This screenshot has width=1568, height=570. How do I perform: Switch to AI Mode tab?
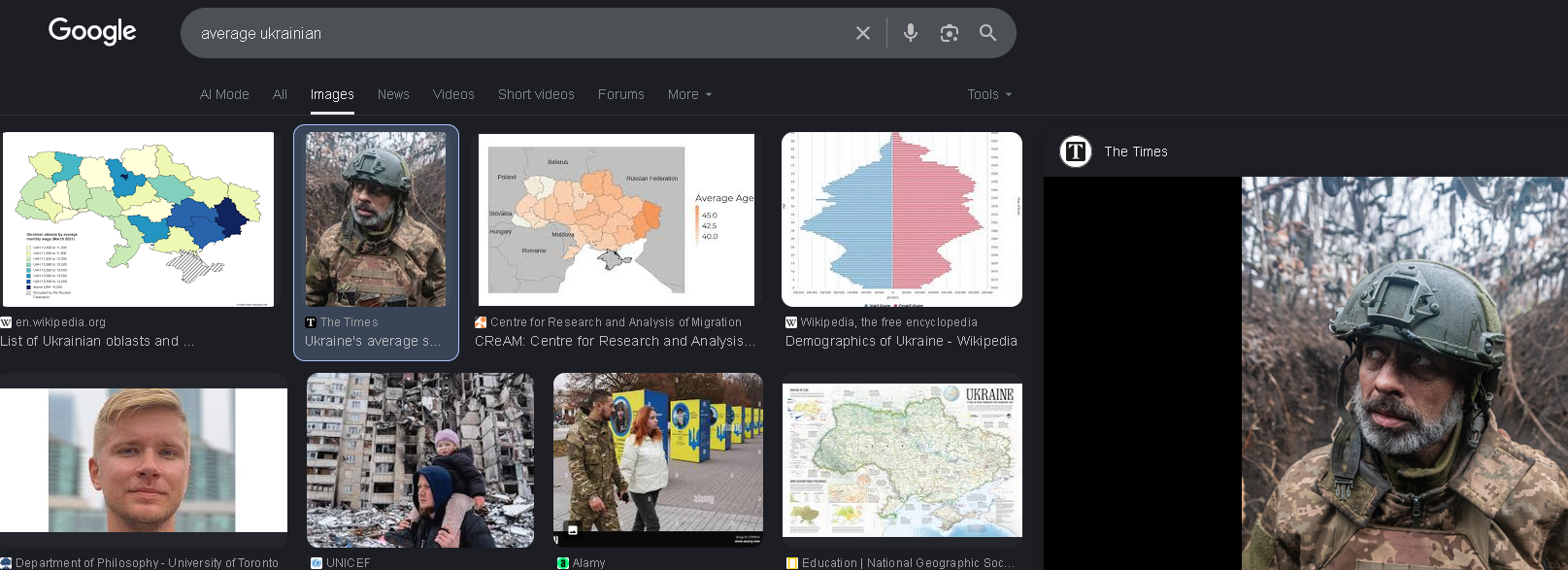tap(224, 94)
